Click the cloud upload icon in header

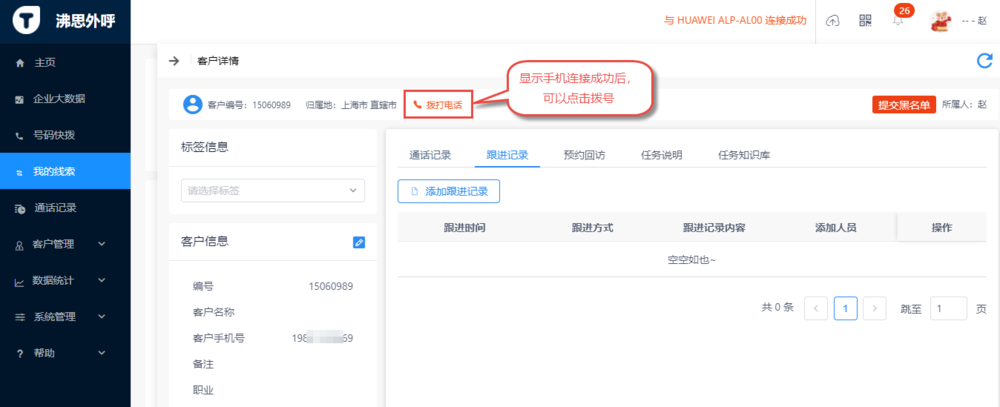point(833,21)
